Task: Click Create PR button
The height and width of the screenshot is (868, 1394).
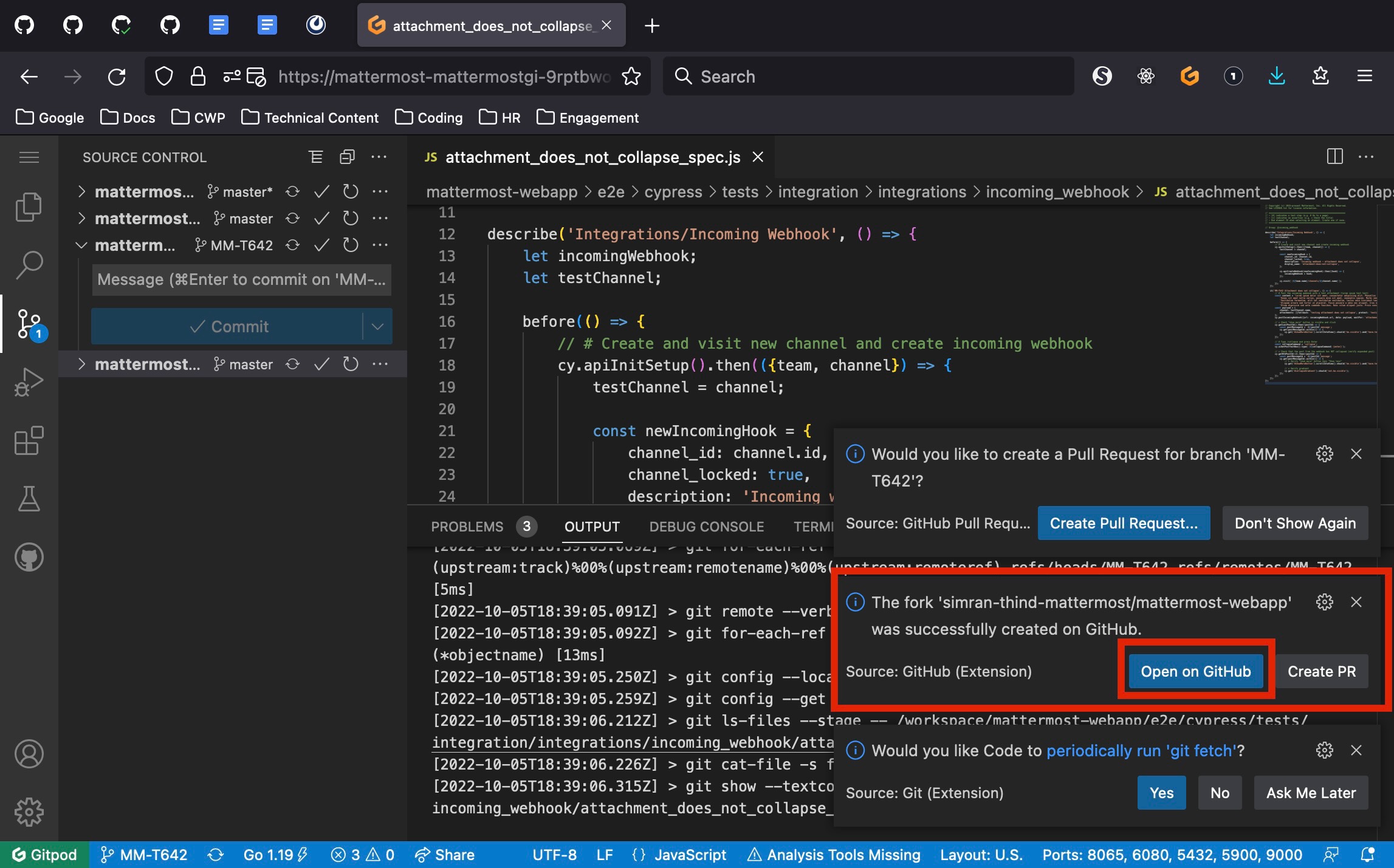Action: (1322, 671)
